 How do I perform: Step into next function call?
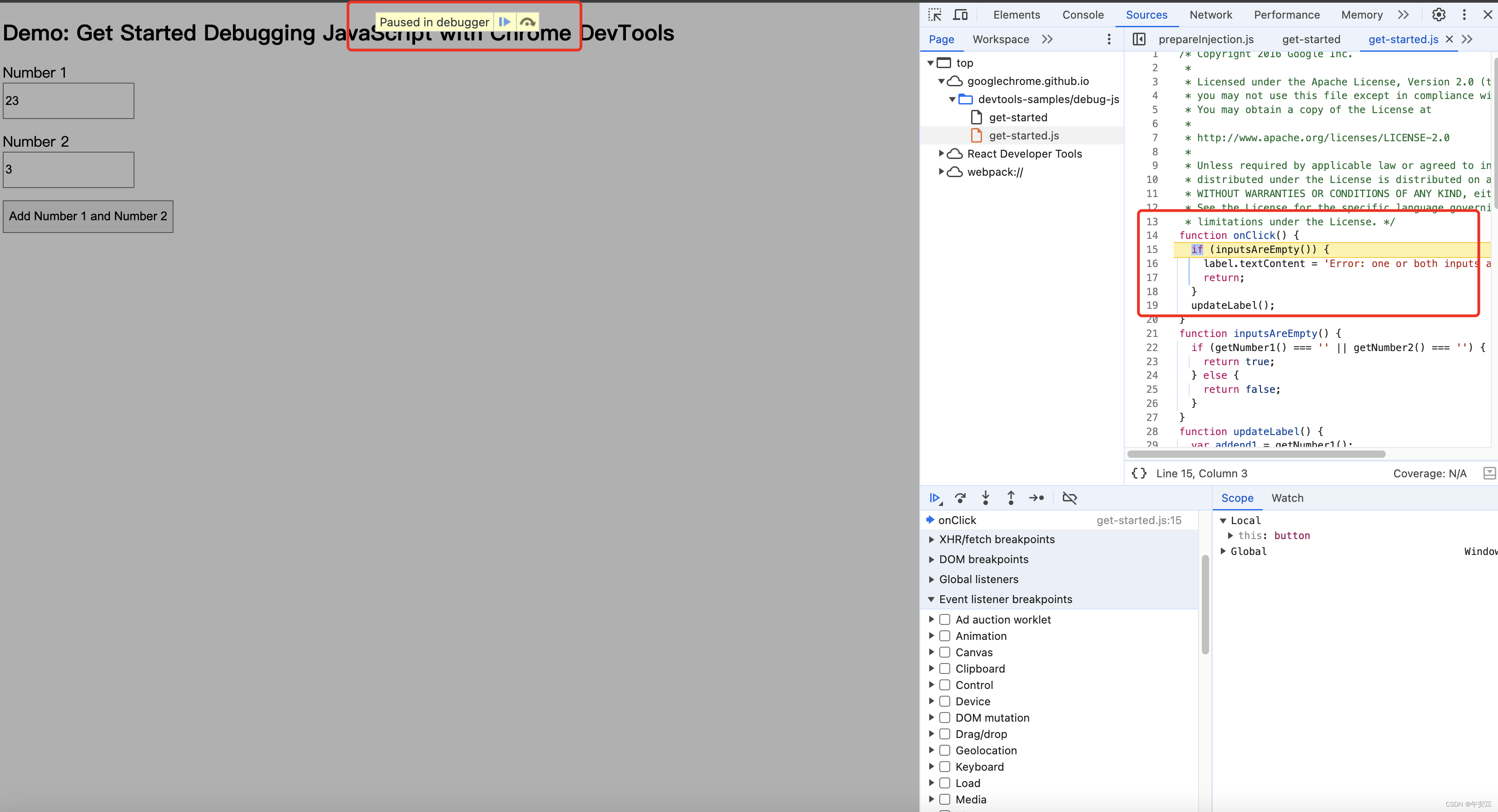(x=986, y=498)
